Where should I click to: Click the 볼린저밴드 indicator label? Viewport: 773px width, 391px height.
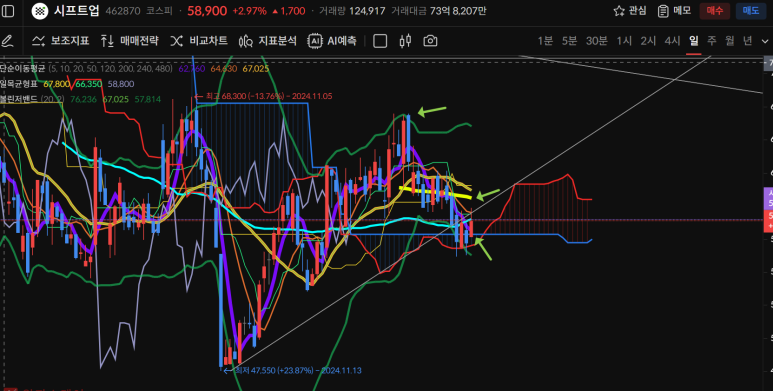coord(19,99)
